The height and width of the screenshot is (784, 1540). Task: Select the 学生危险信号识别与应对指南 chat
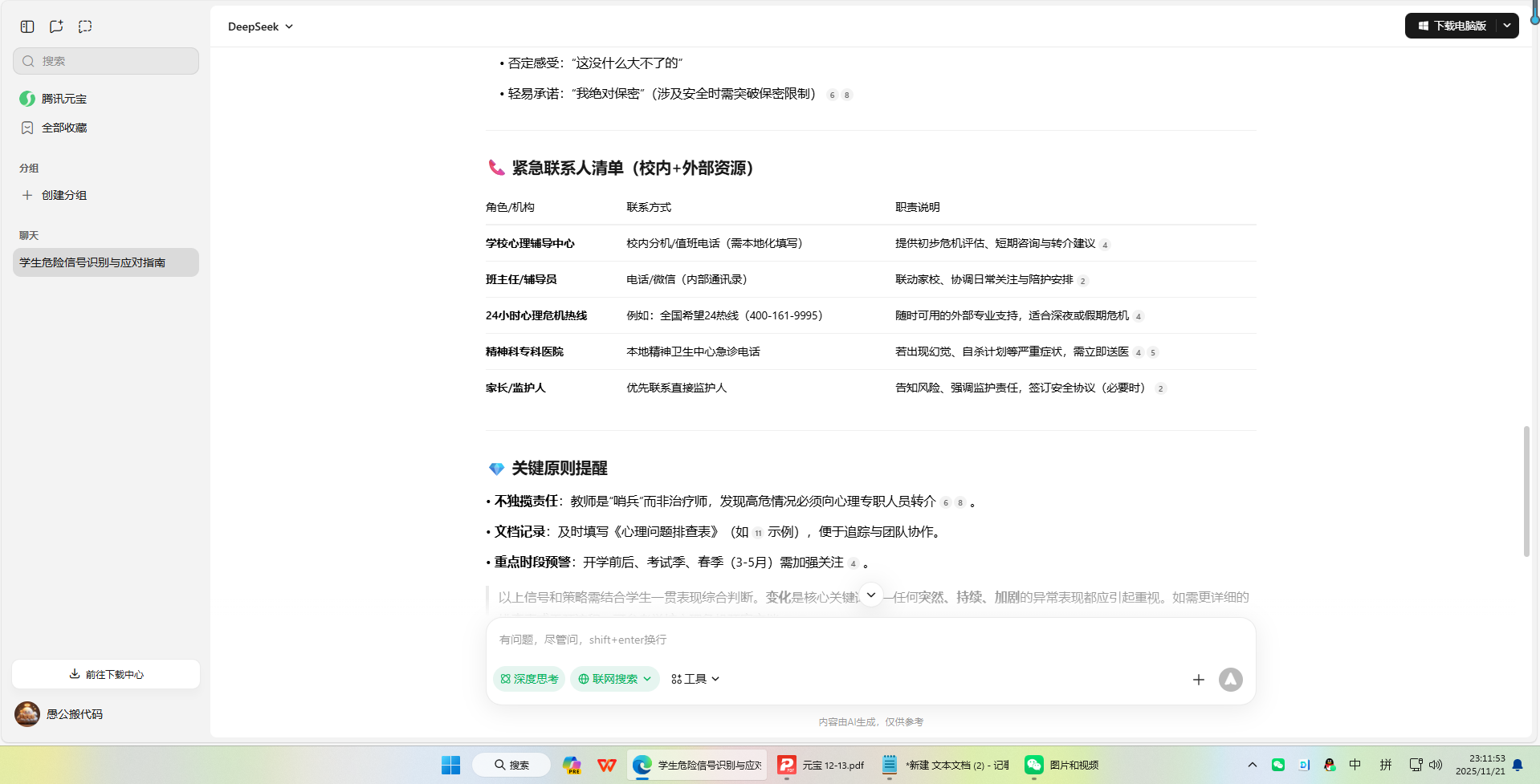coord(105,262)
